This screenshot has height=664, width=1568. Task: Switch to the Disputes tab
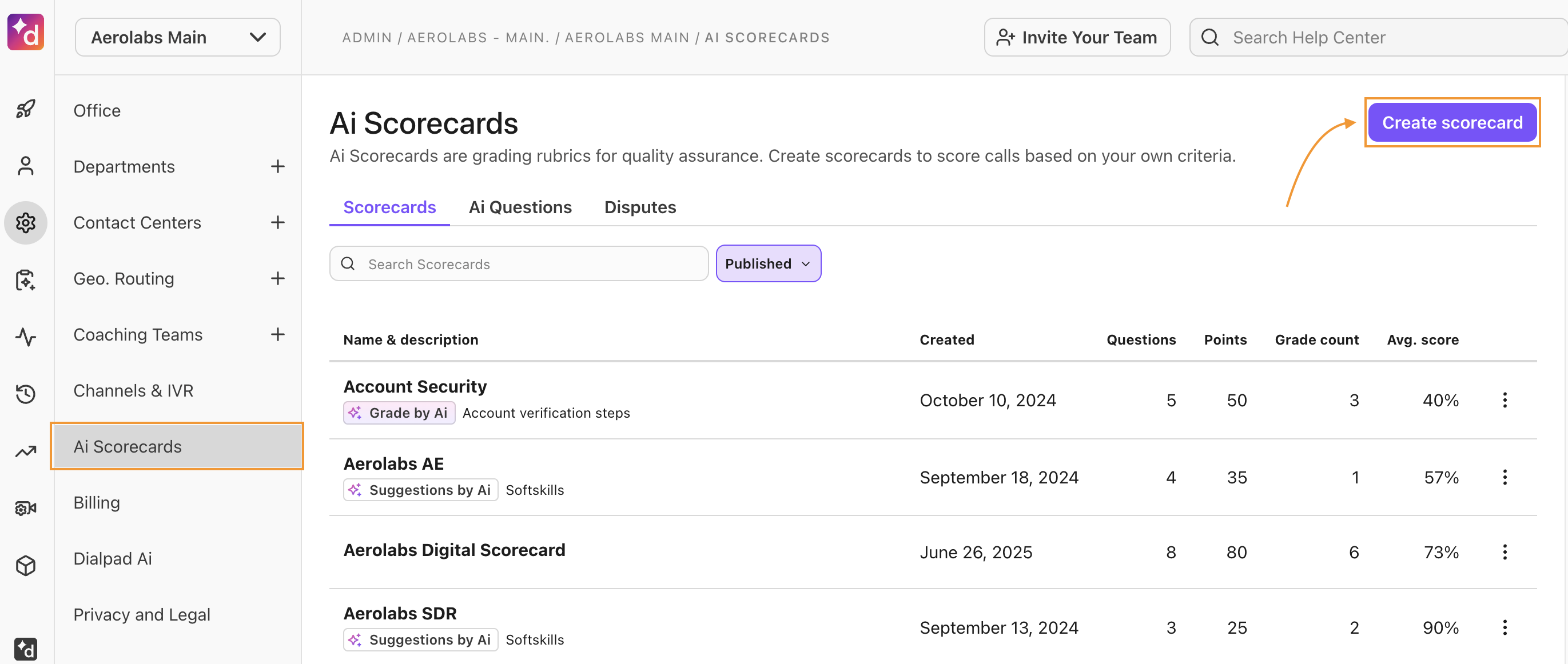click(x=640, y=207)
